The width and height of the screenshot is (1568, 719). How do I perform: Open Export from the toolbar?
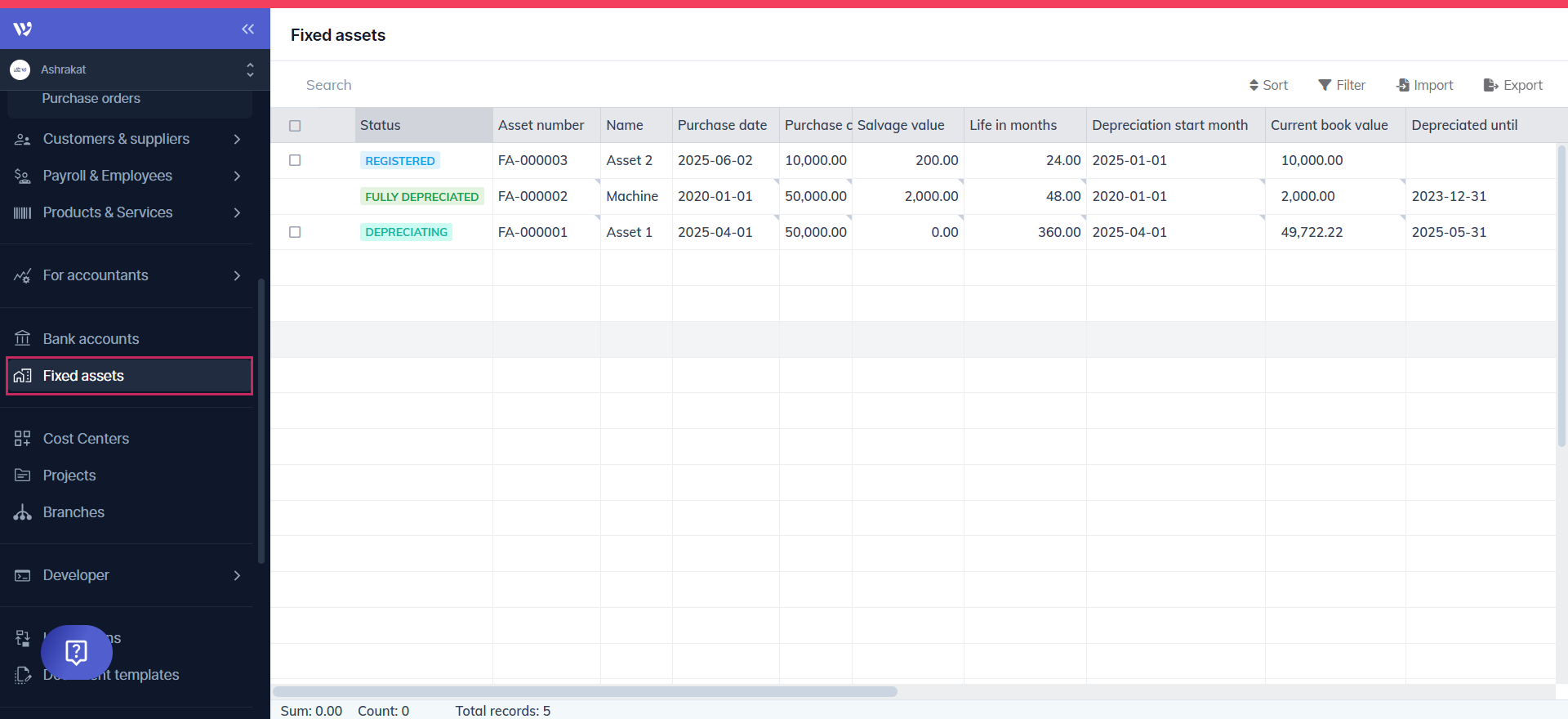1512,85
